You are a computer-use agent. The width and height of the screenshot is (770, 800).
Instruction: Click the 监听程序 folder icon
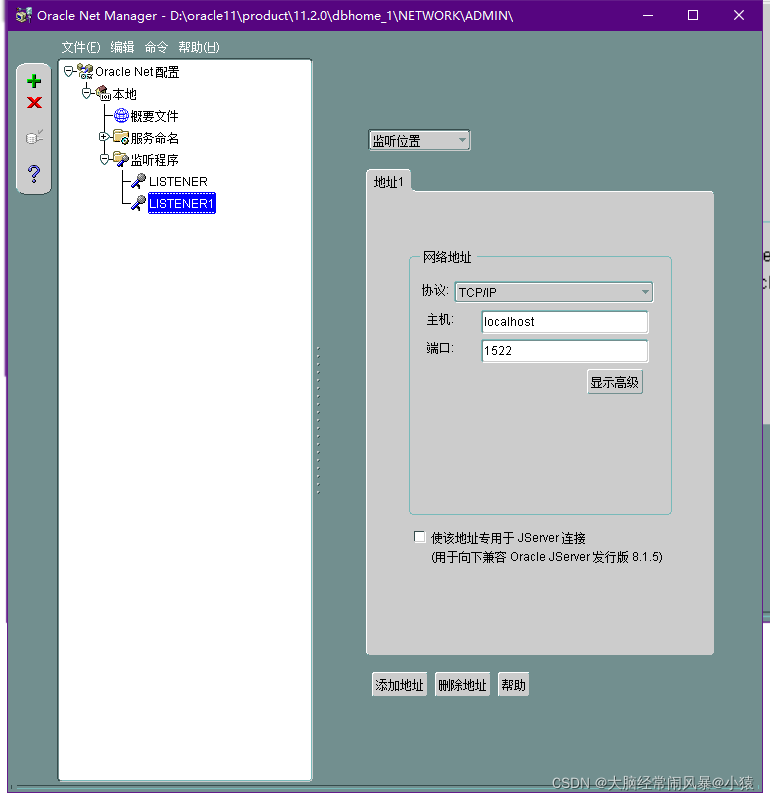click(x=121, y=159)
